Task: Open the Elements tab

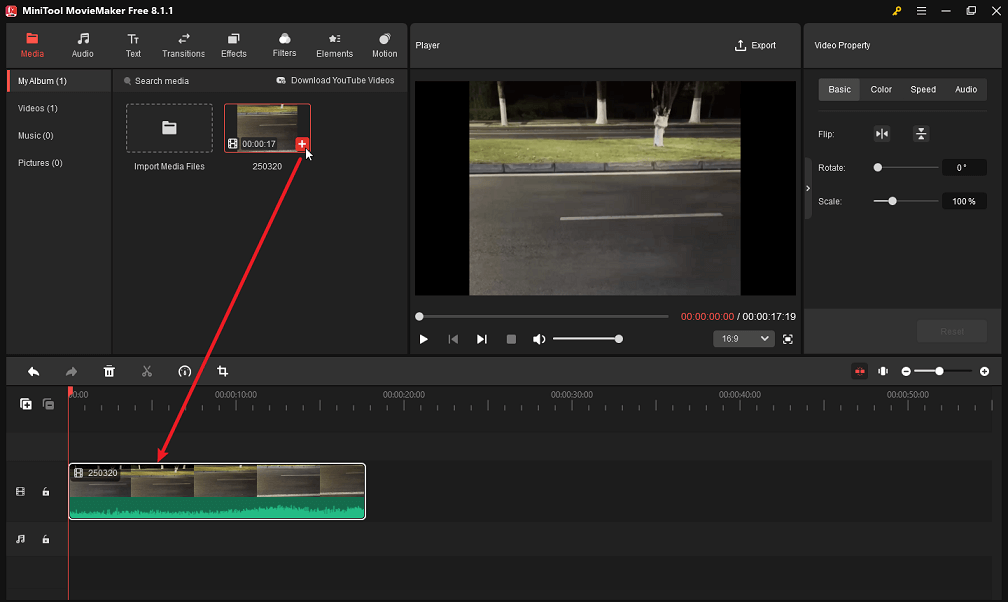Action: pos(334,45)
